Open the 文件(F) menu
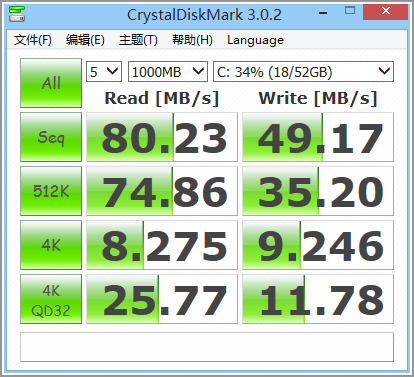The height and width of the screenshot is (377, 414). (33, 40)
